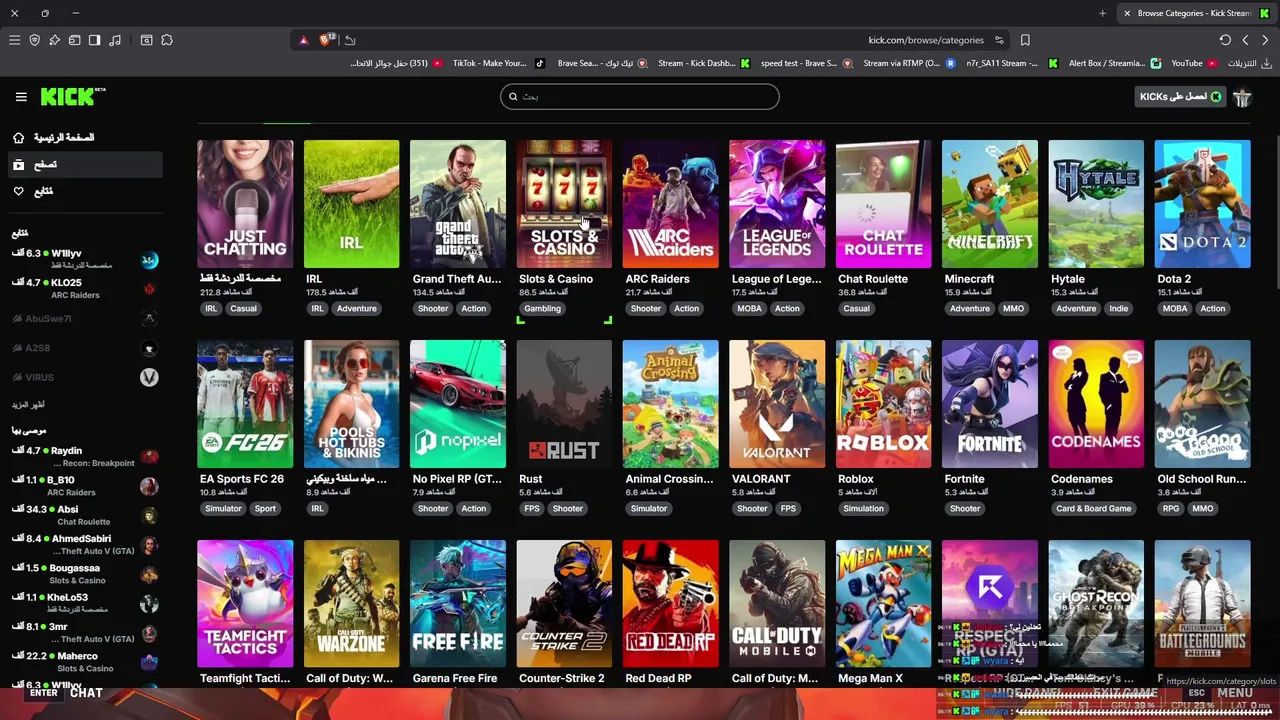
Task: Click the Chat Roulette category title text
Action: (x=873, y=279)
